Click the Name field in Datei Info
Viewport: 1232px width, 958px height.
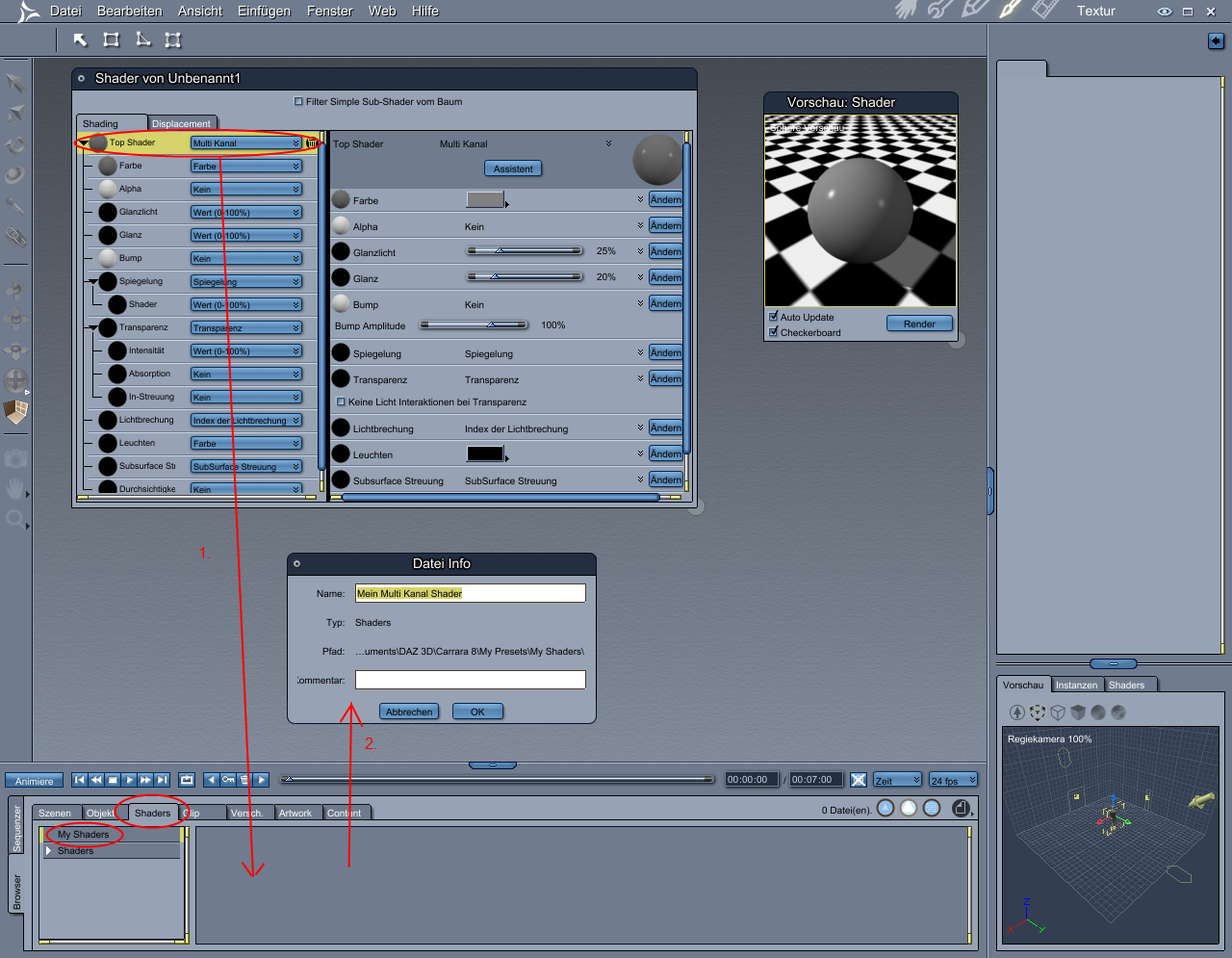(471, 593)
